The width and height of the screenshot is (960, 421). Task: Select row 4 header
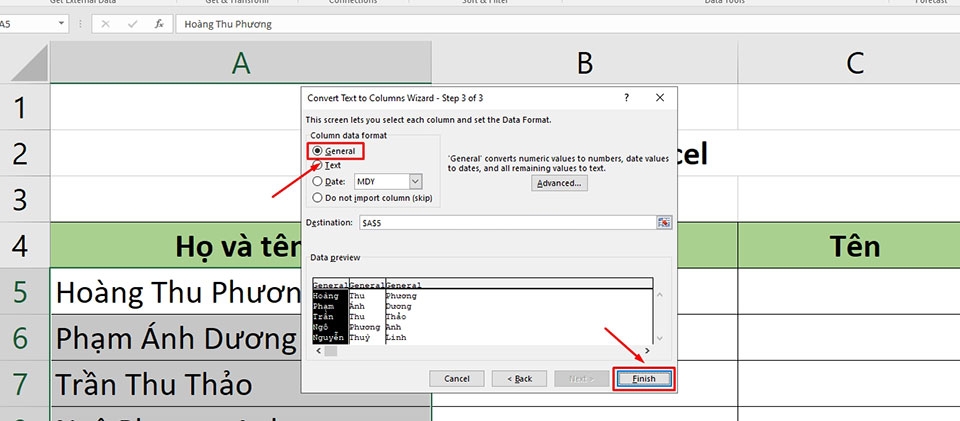[x=24, y=245]
